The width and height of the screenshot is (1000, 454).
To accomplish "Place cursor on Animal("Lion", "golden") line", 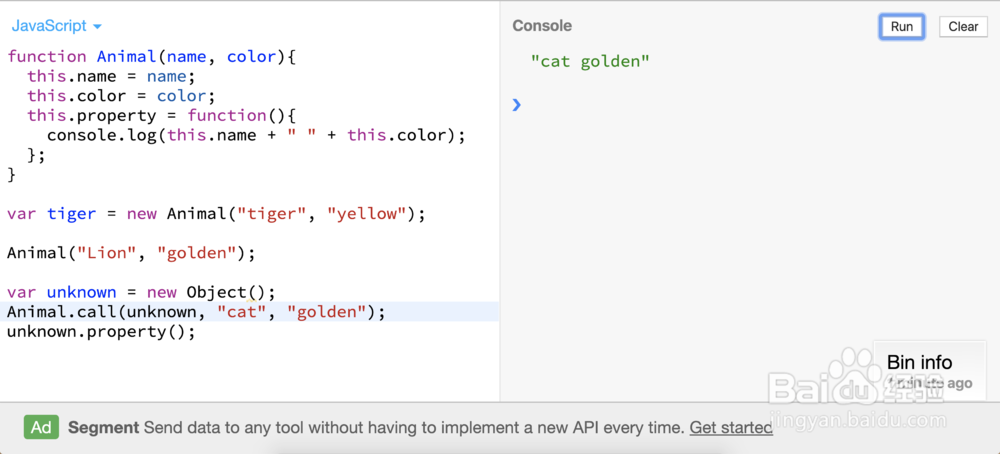I will coord(130,253).
